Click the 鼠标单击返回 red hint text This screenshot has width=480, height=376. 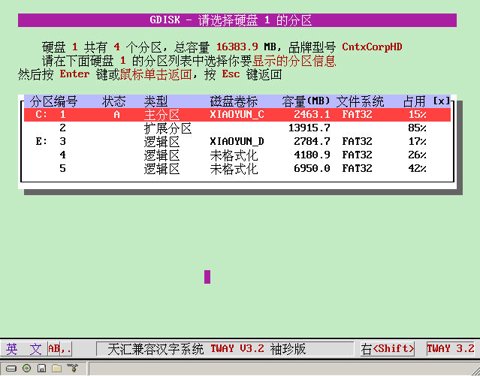click(x=156, y=74)
